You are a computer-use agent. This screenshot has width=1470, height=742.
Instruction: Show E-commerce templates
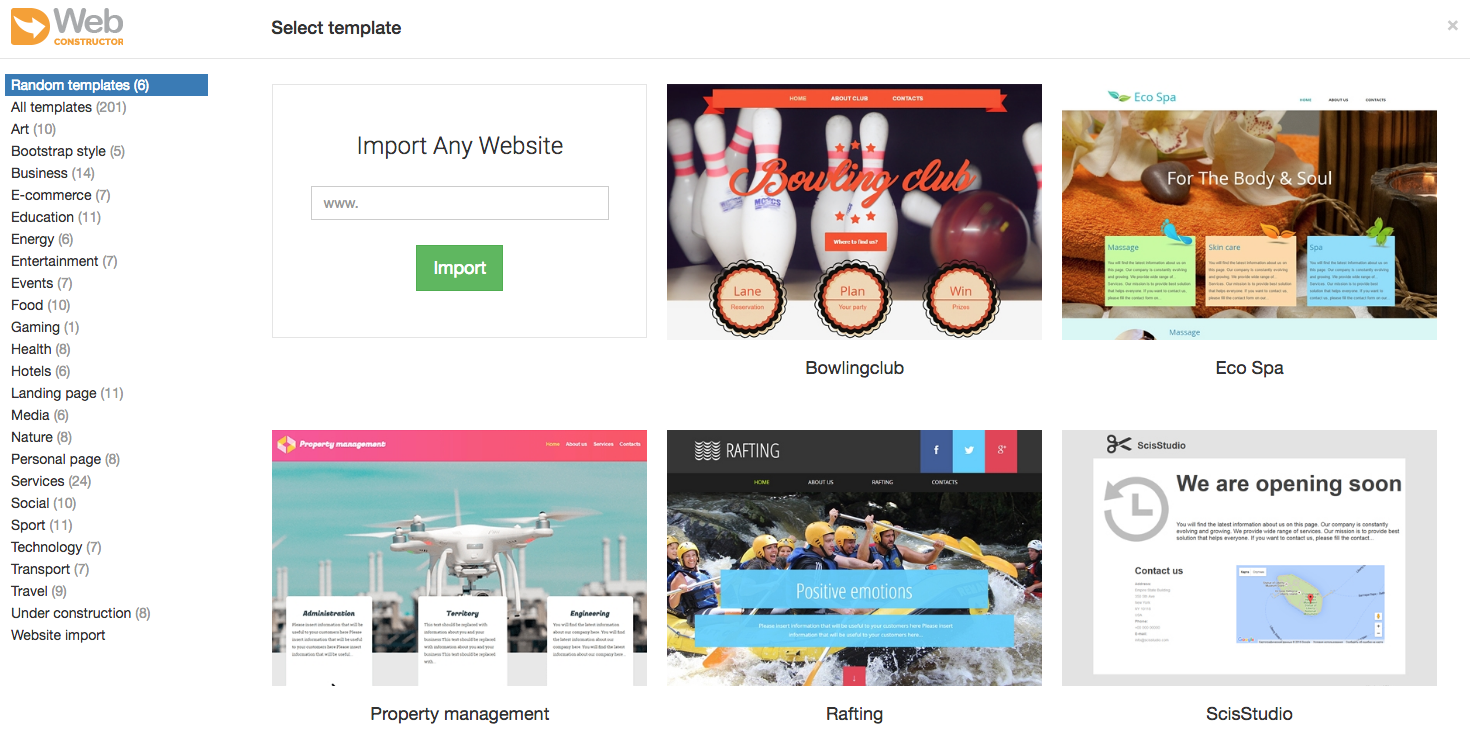point(60,195)
